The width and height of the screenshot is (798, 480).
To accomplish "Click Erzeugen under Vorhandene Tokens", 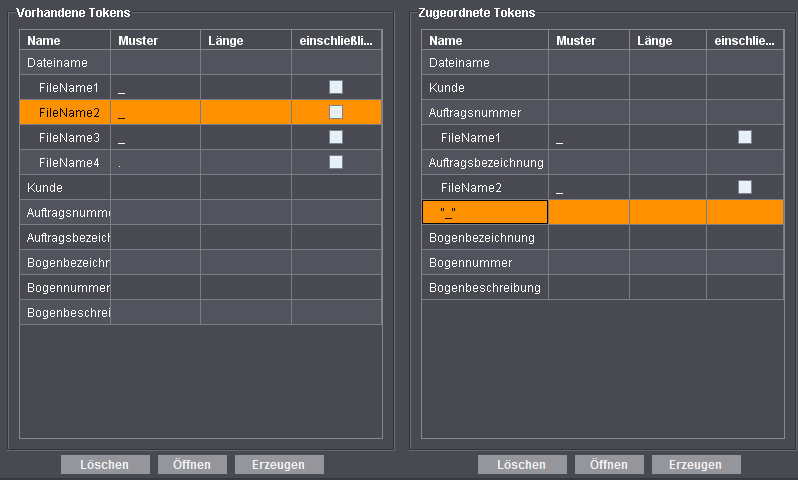I will click(x=279, y=465).
